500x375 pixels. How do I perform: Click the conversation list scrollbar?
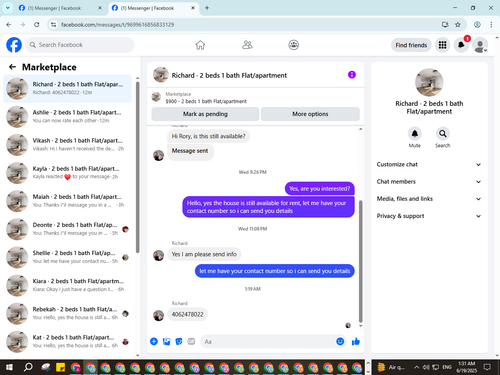pyautogui.click(x=137, y=167)
